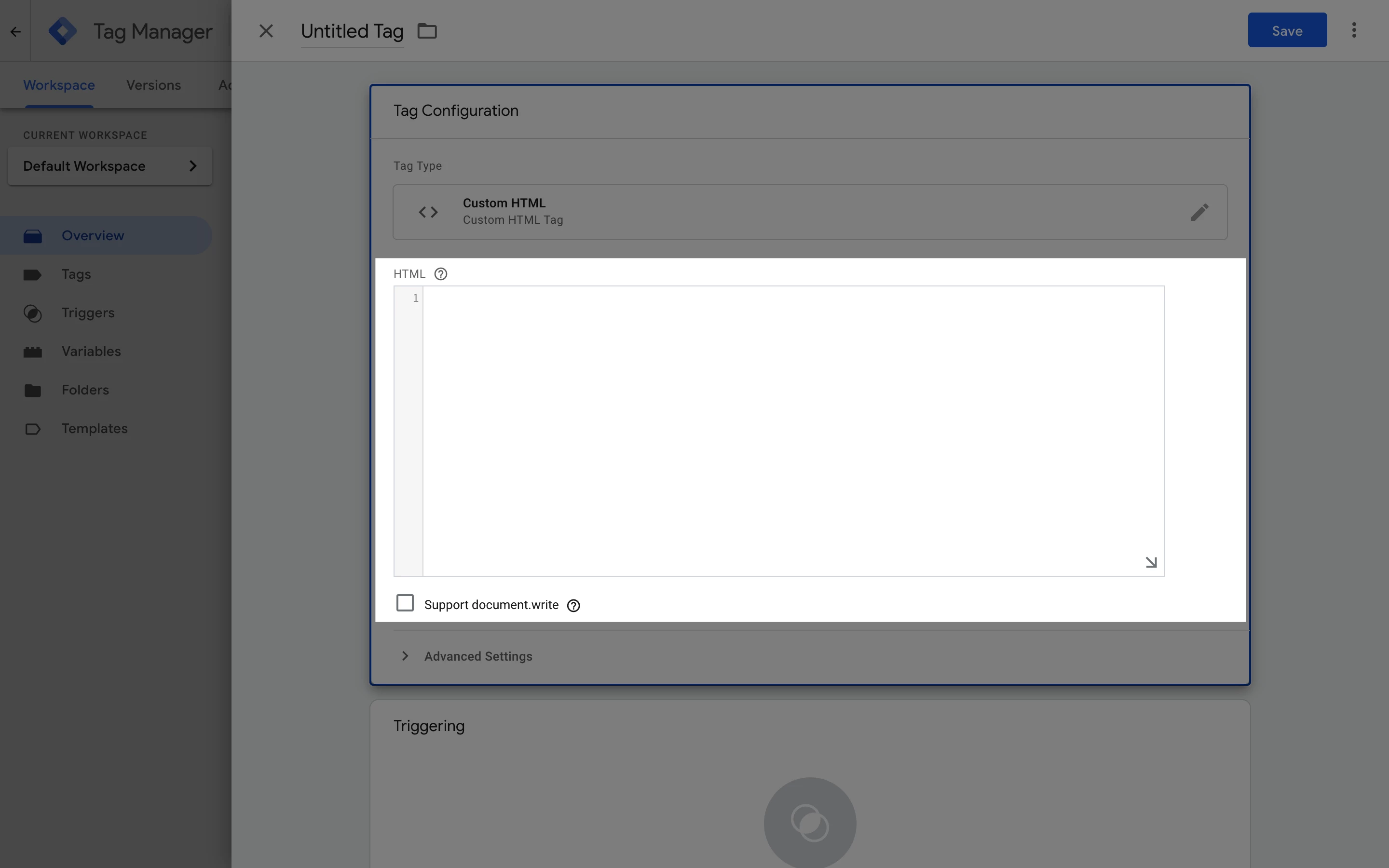Rename the Untitled Tag title
Image resolution: width=1389 pixels, height=868 pixels.
pos(352,31)
